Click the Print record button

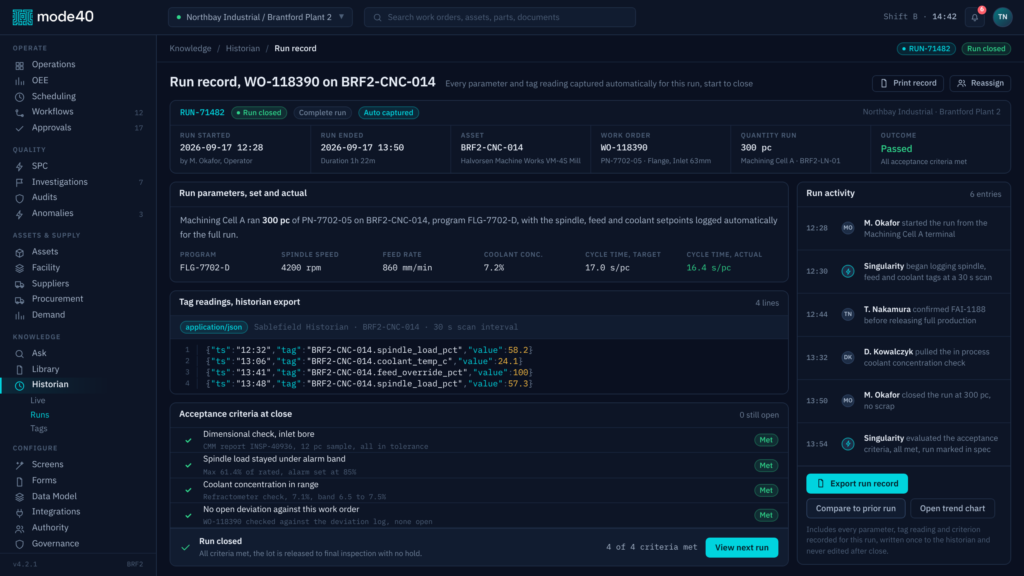pyautogui.click(x=908, y=83)
